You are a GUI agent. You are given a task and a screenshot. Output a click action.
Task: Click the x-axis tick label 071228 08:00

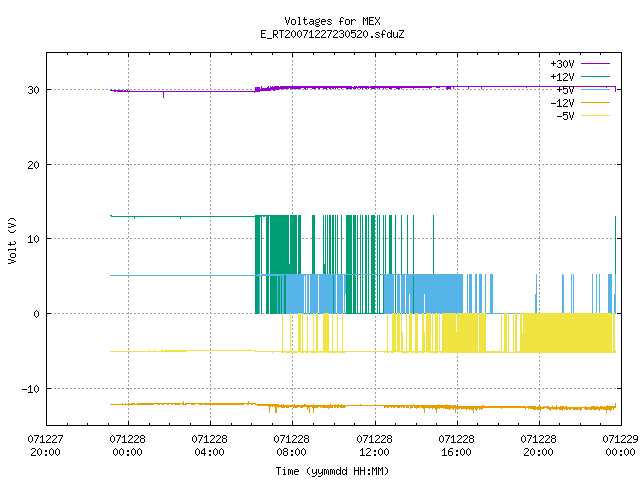[x=291, y=446]
